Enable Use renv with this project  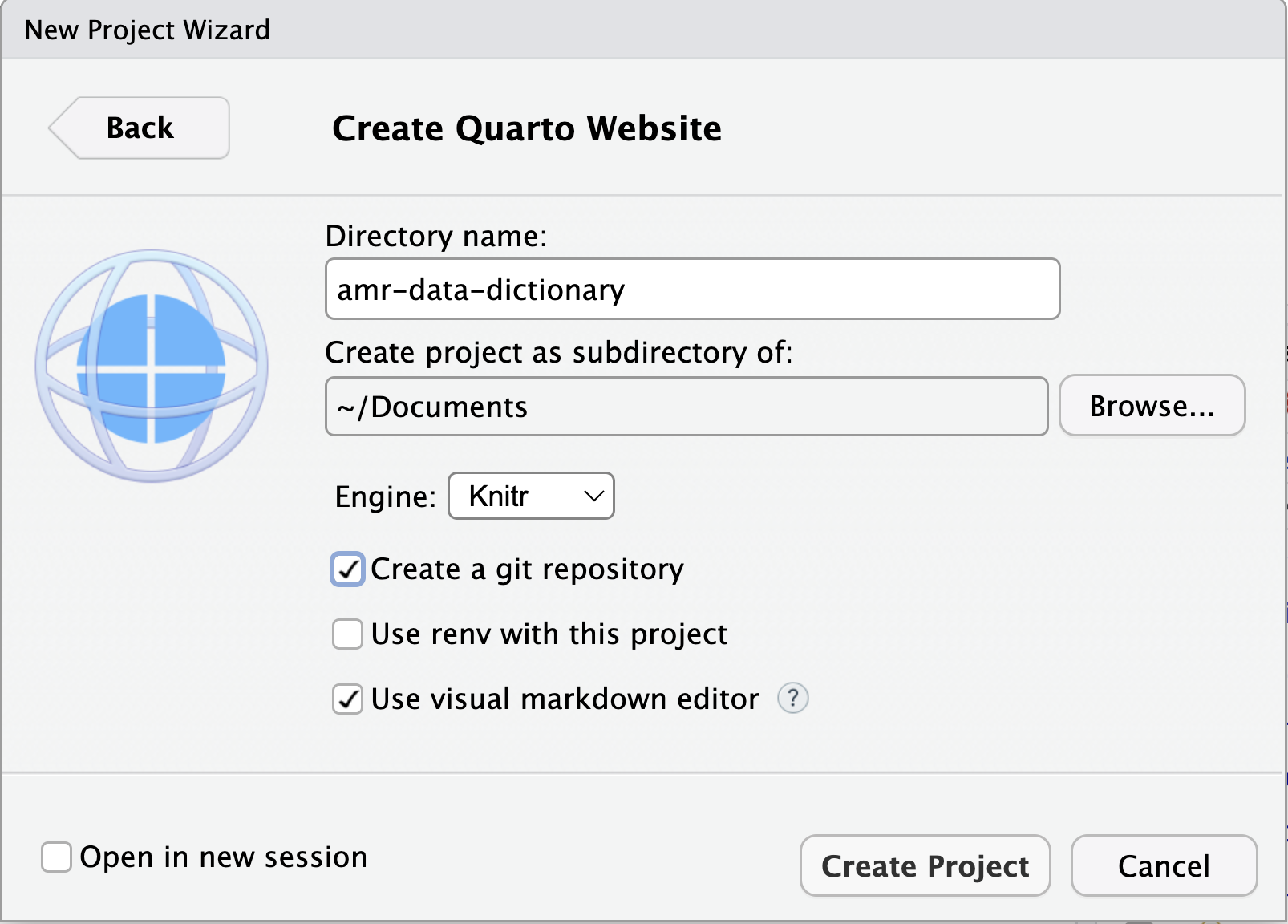tap(347, 634)
